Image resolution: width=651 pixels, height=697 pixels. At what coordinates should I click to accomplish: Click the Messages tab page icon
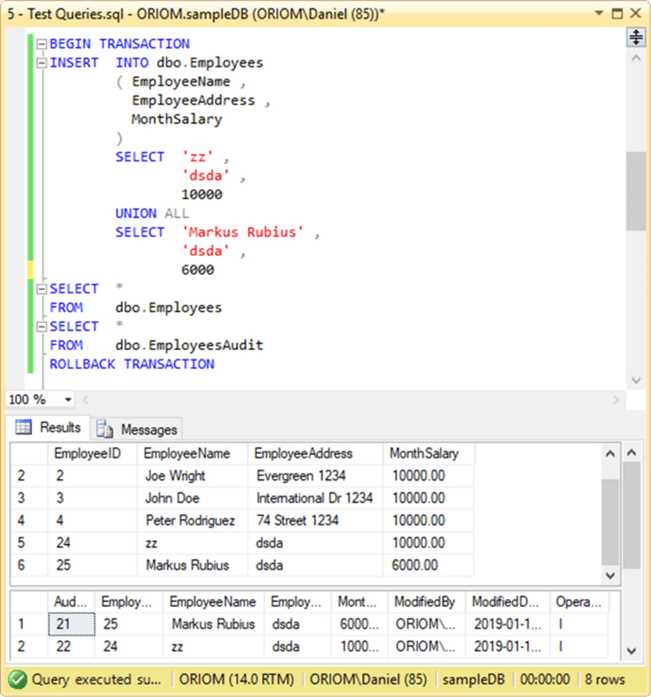pyautogui.click(x=104, y=429)
